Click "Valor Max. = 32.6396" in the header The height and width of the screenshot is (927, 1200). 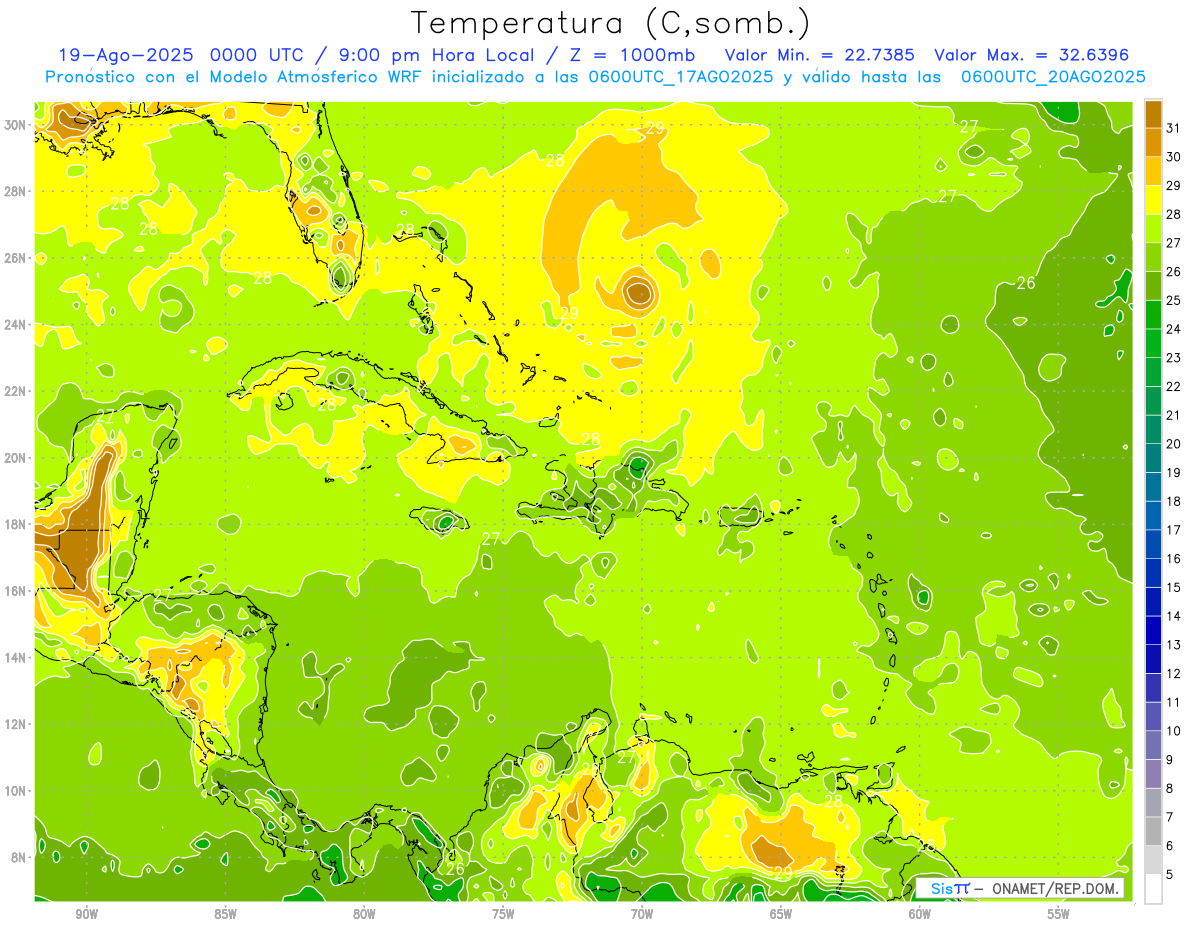click(1032, 55)
